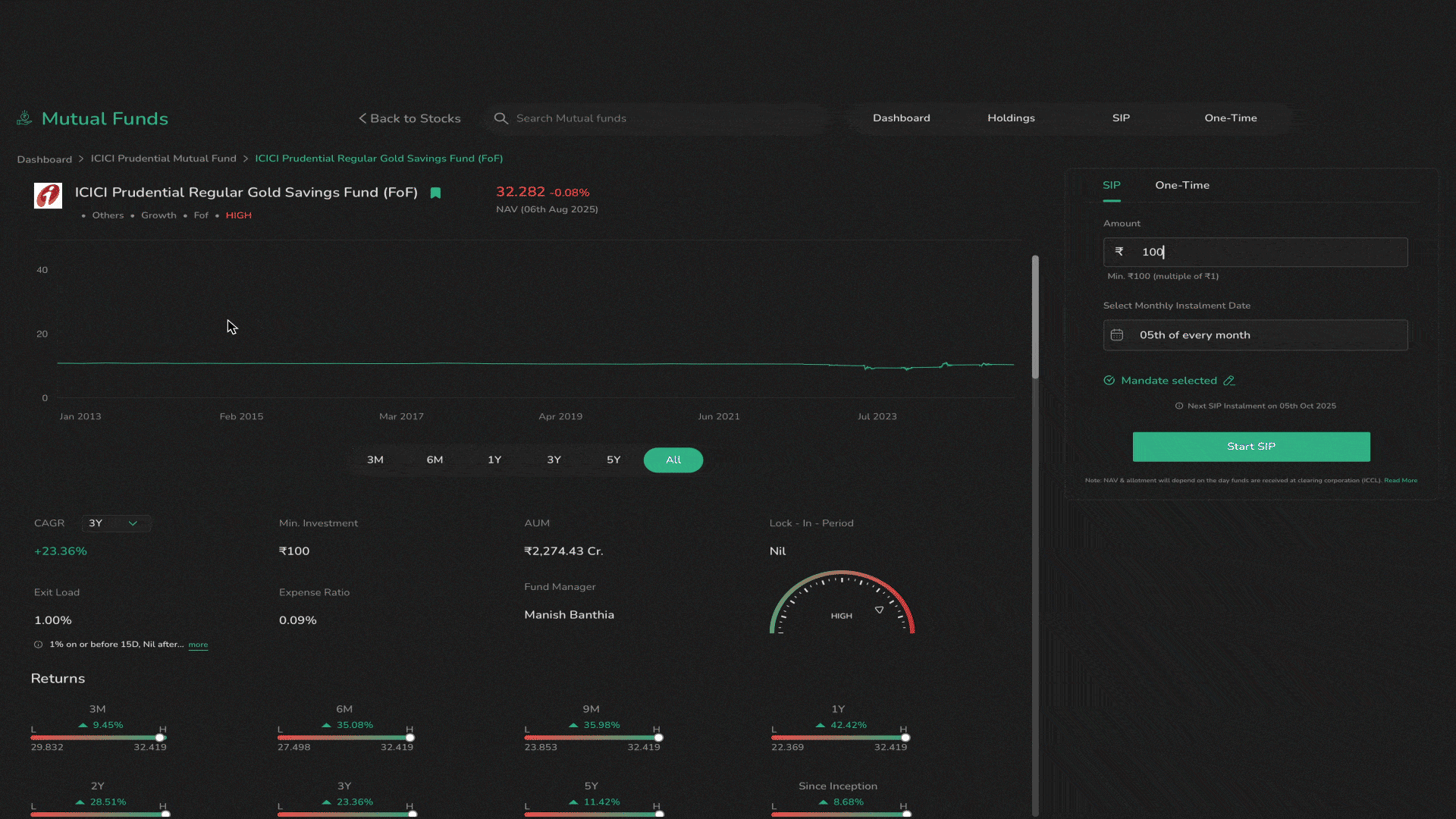Image resolution: width=1456 pixels, height=819 pixels.
Task: Select the 3M chart range
Action: 375,460
